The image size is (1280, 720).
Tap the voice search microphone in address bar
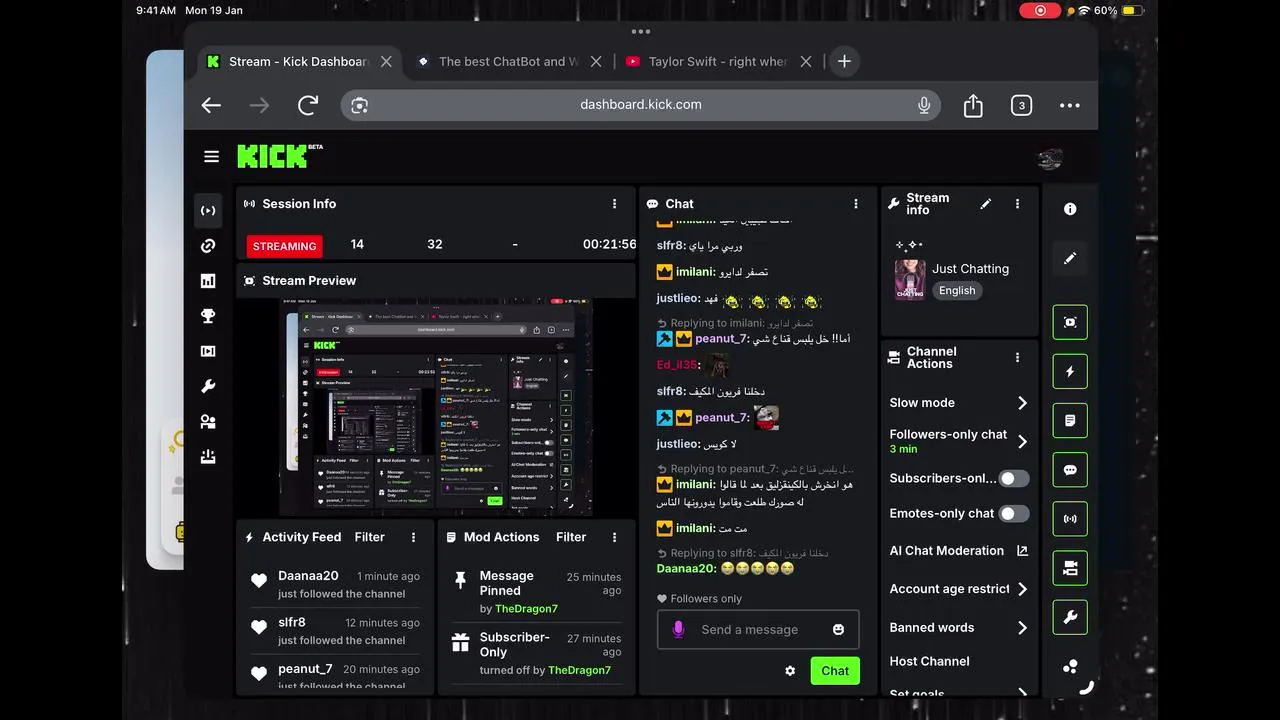(924, 105)
